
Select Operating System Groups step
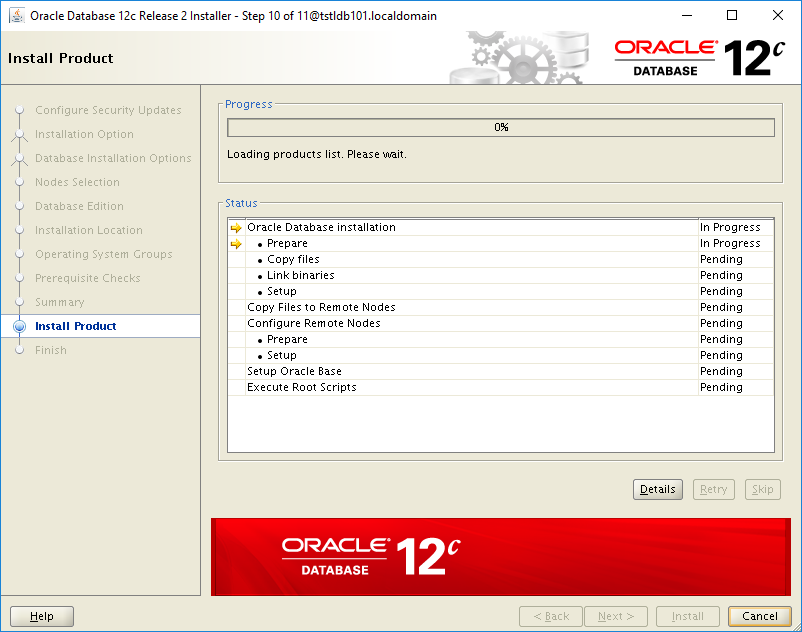coord(104,254)
